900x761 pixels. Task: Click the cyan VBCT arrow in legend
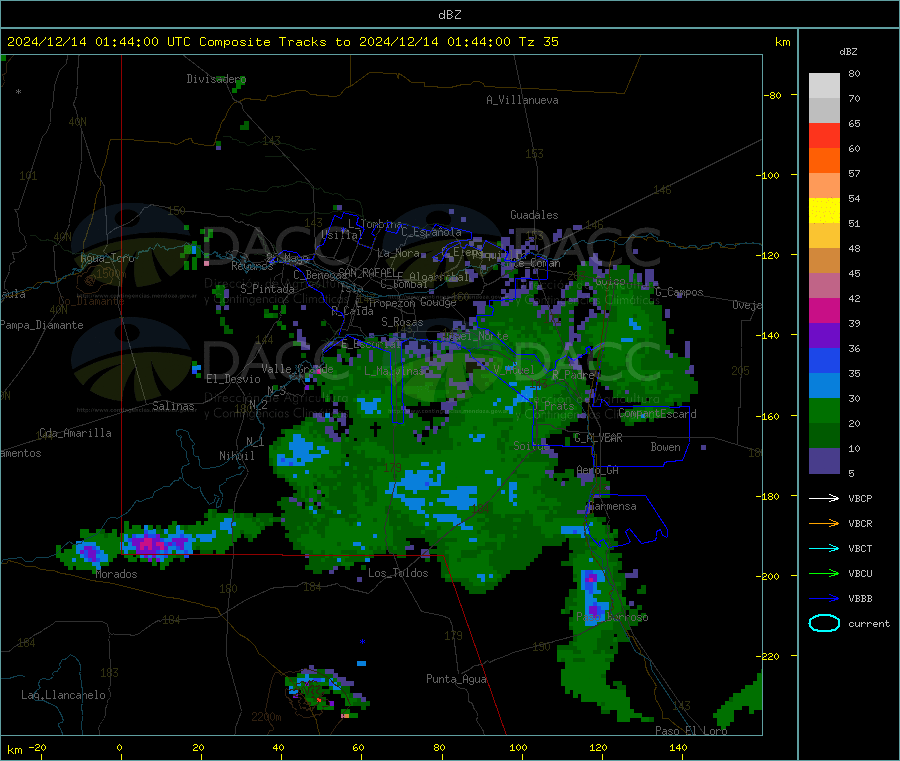824,548
